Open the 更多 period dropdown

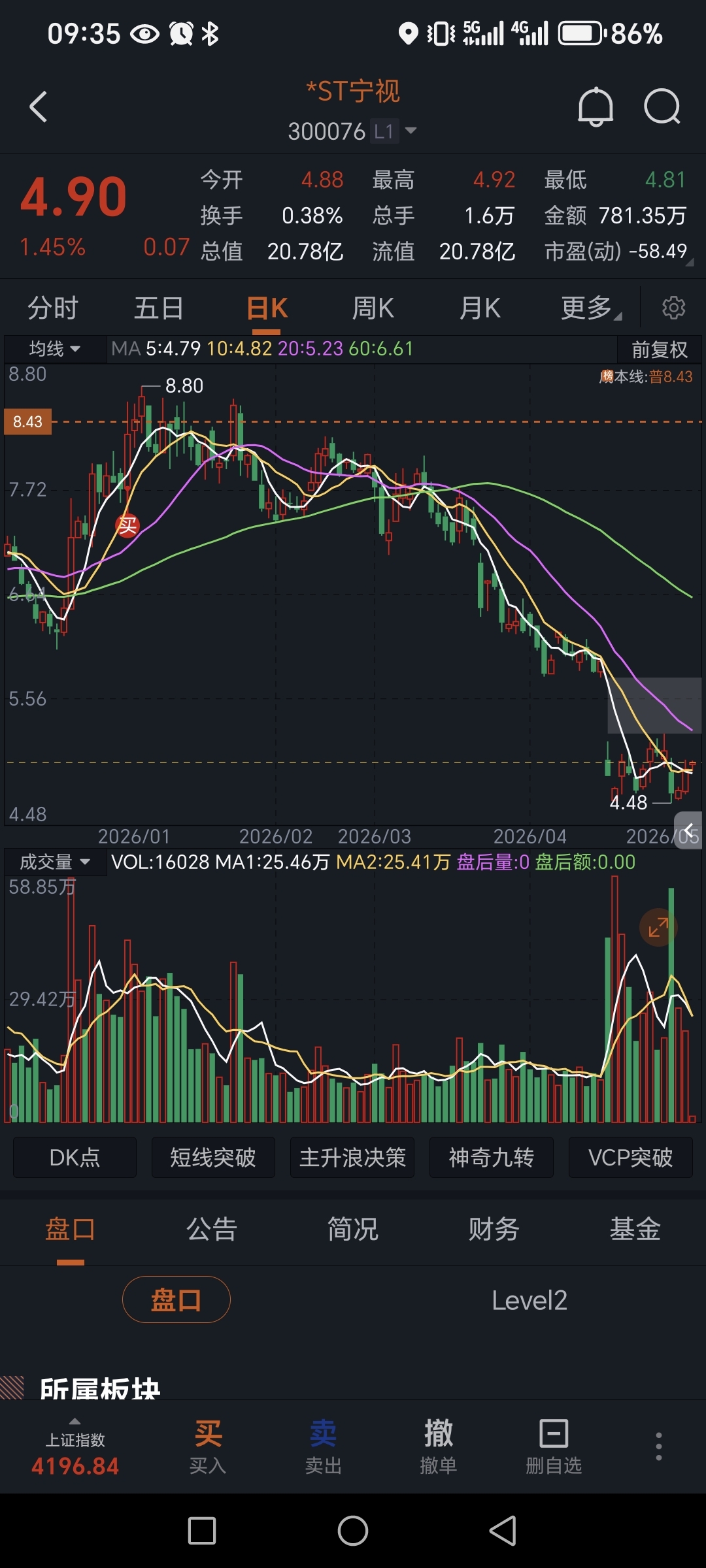point(591,308)
